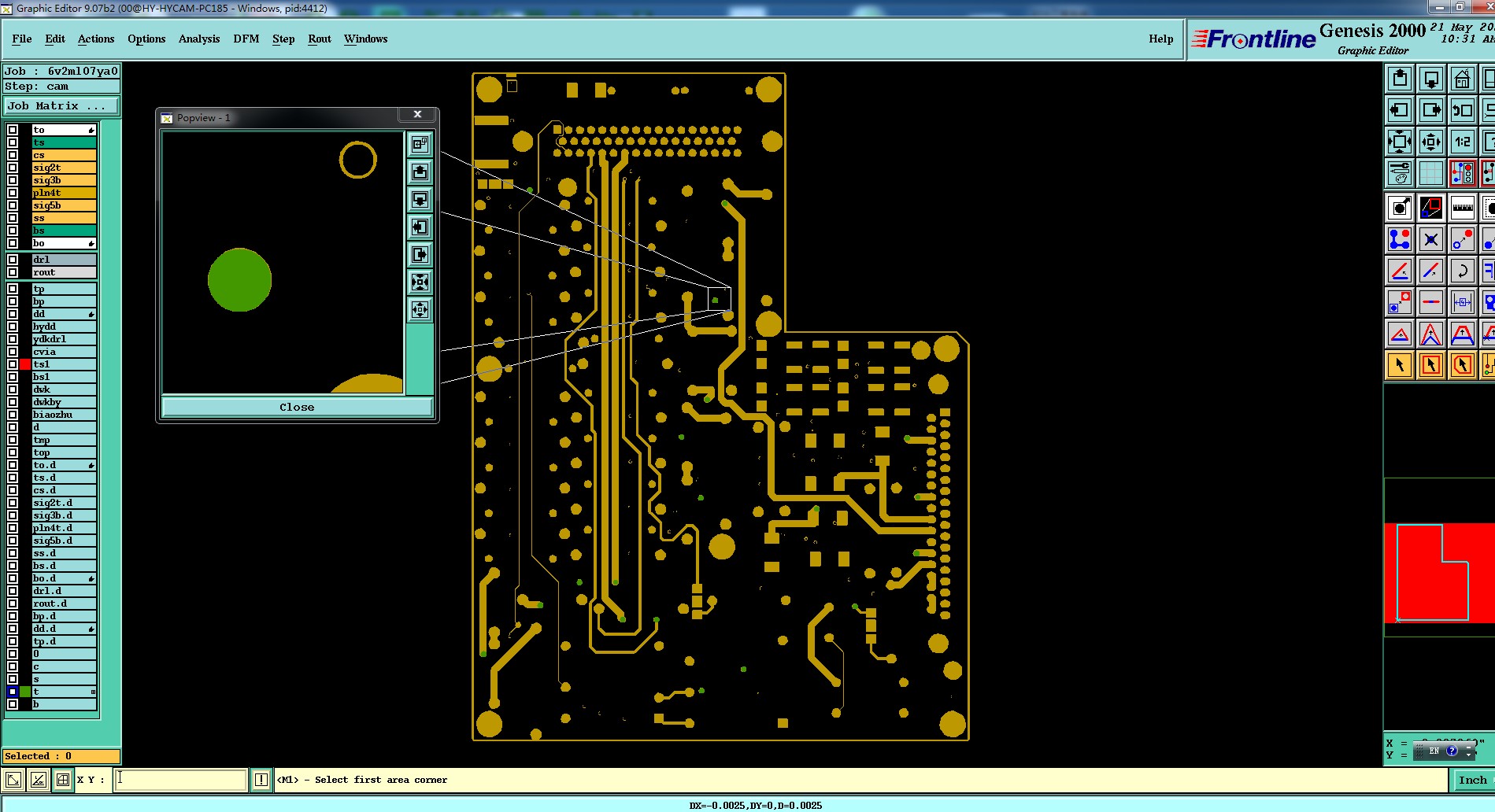This screenshot has width=1495, height=812.
Task: Click the blue X intersection snap icon
Action: 1431,239
